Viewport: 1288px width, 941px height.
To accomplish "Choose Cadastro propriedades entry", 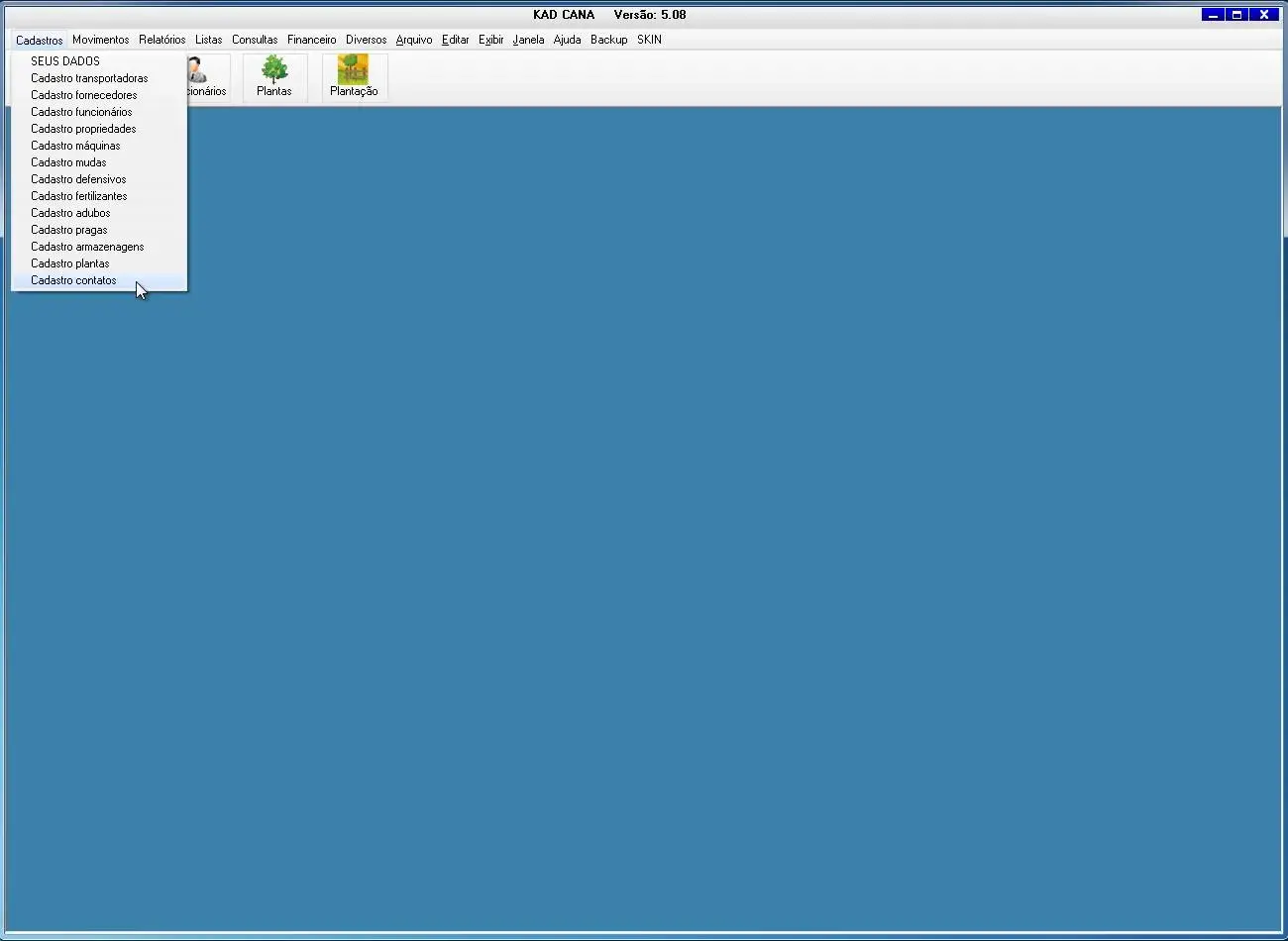I will tap(99, 129).
